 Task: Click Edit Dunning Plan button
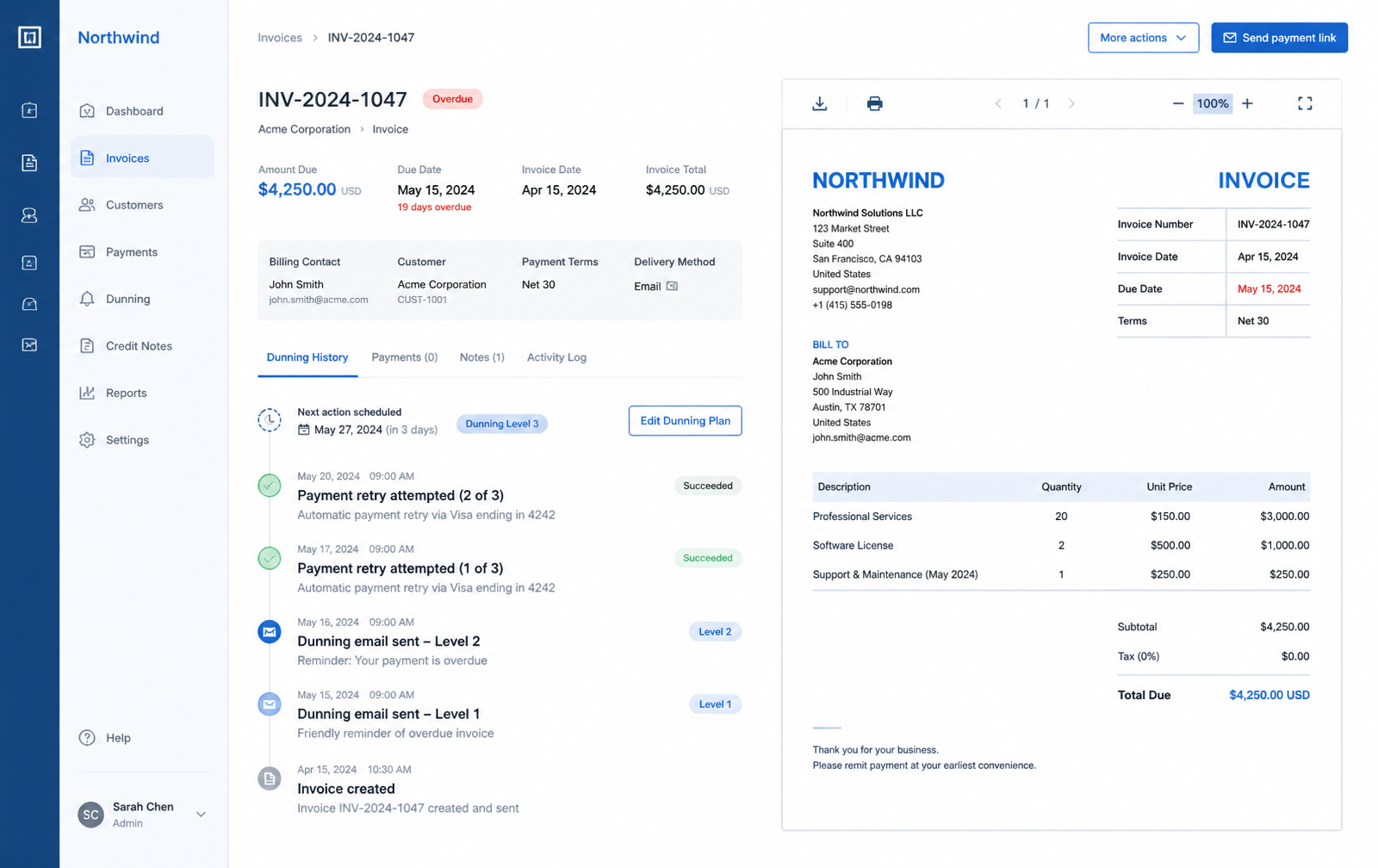685,421
